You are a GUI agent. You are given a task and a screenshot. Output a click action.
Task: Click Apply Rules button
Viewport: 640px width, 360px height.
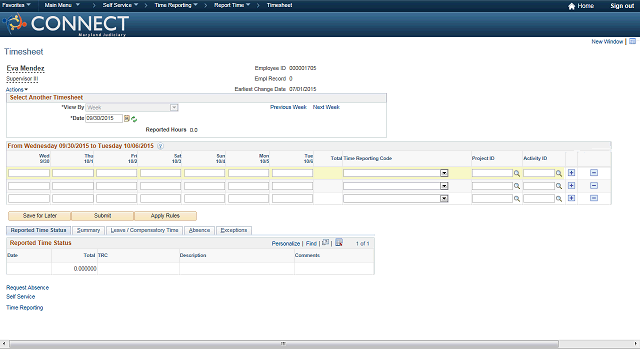tap(165, 216)
